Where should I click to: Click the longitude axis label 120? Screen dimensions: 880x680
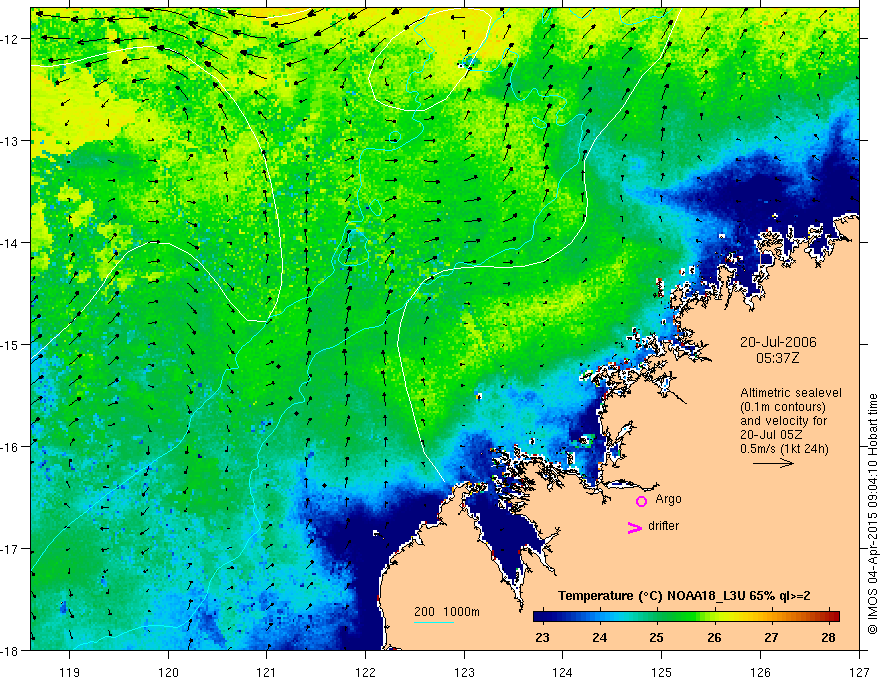point(168,672)
